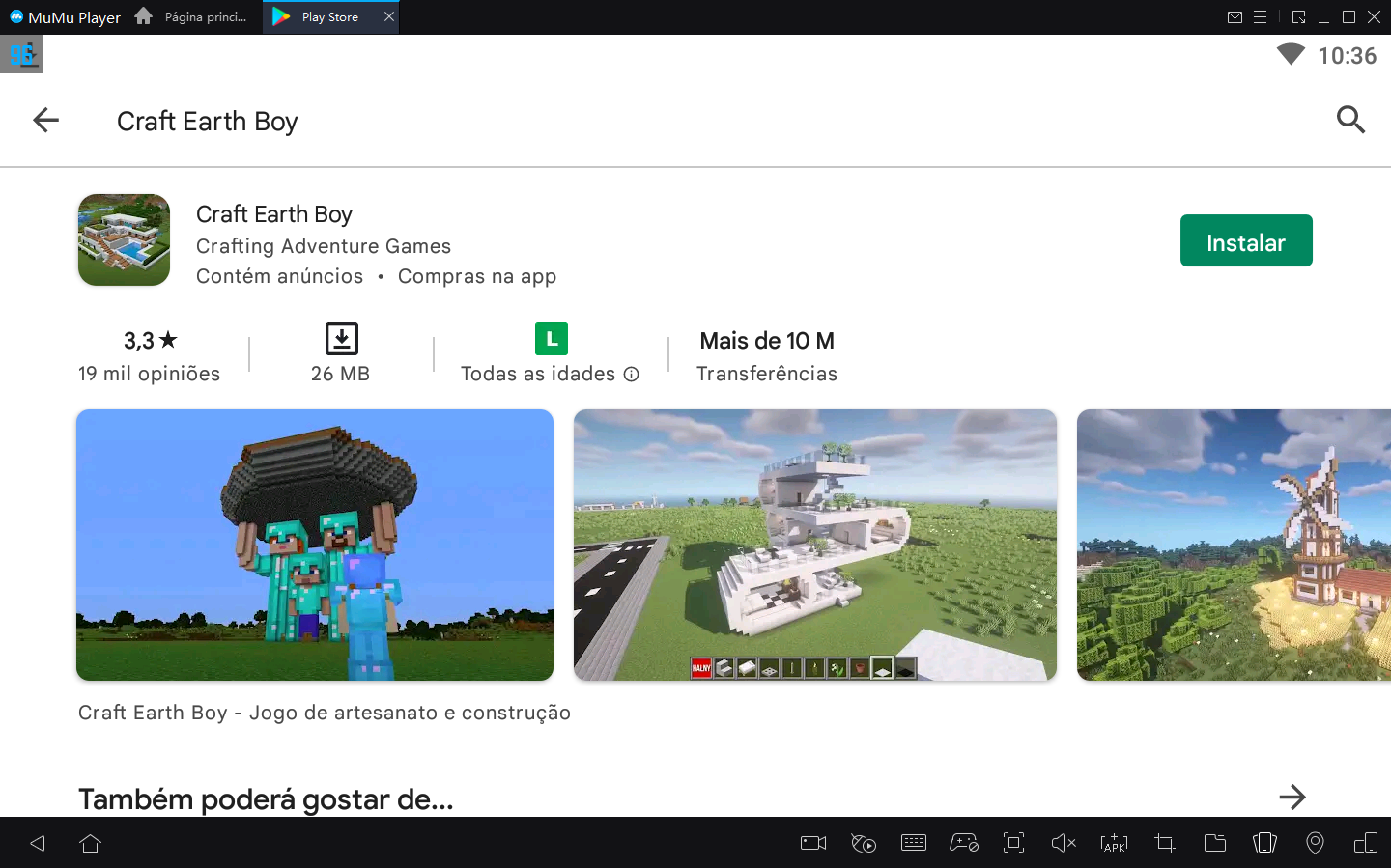Install an APK file with the APK icon
The width and height of the screenshot is (1391, 868).
tap(1114, 843)
